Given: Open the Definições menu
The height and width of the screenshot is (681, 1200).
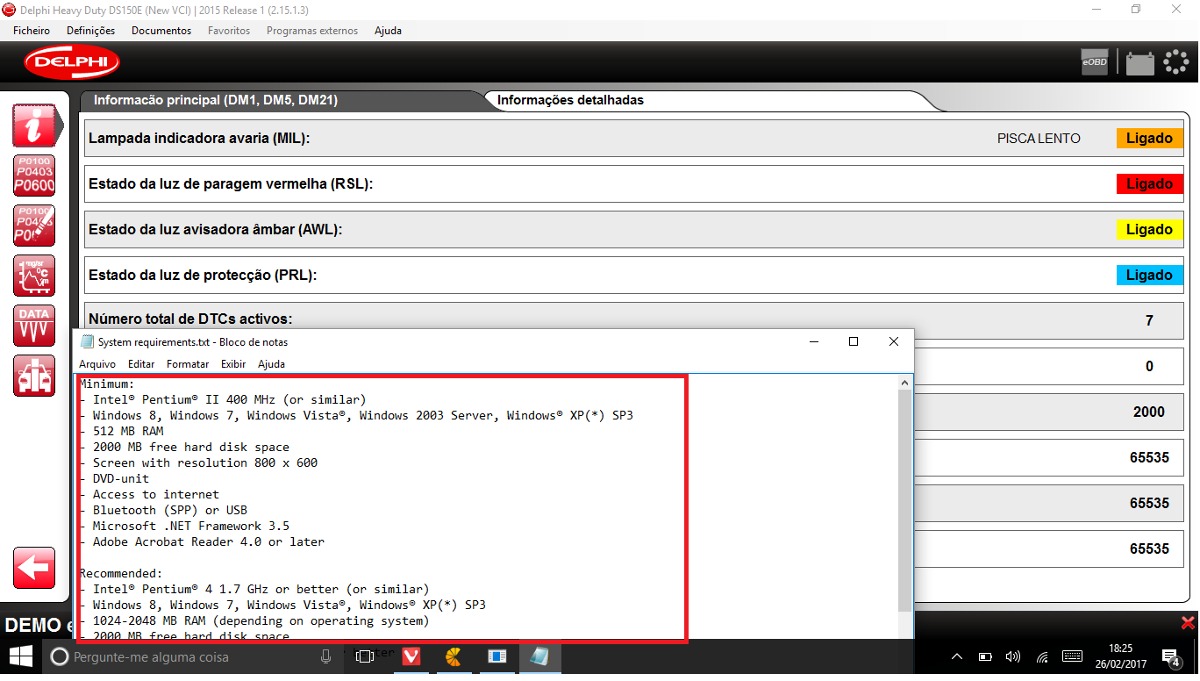Looking at the screenshot, I should (x=91, y=31).
